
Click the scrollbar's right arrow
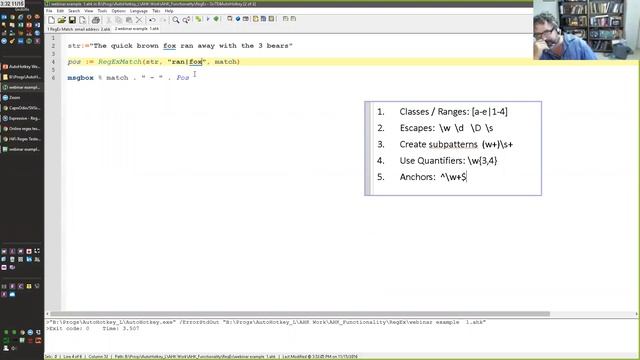coord(637,314)
